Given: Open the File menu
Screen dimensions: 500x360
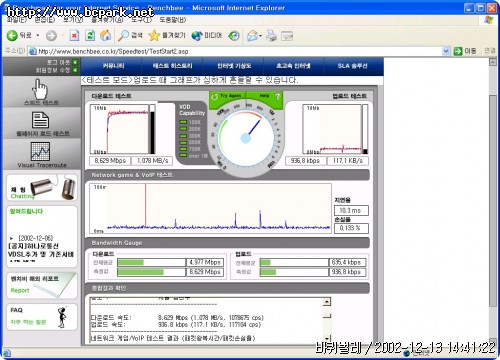Looking at the screenshot, I should [16, 20].
